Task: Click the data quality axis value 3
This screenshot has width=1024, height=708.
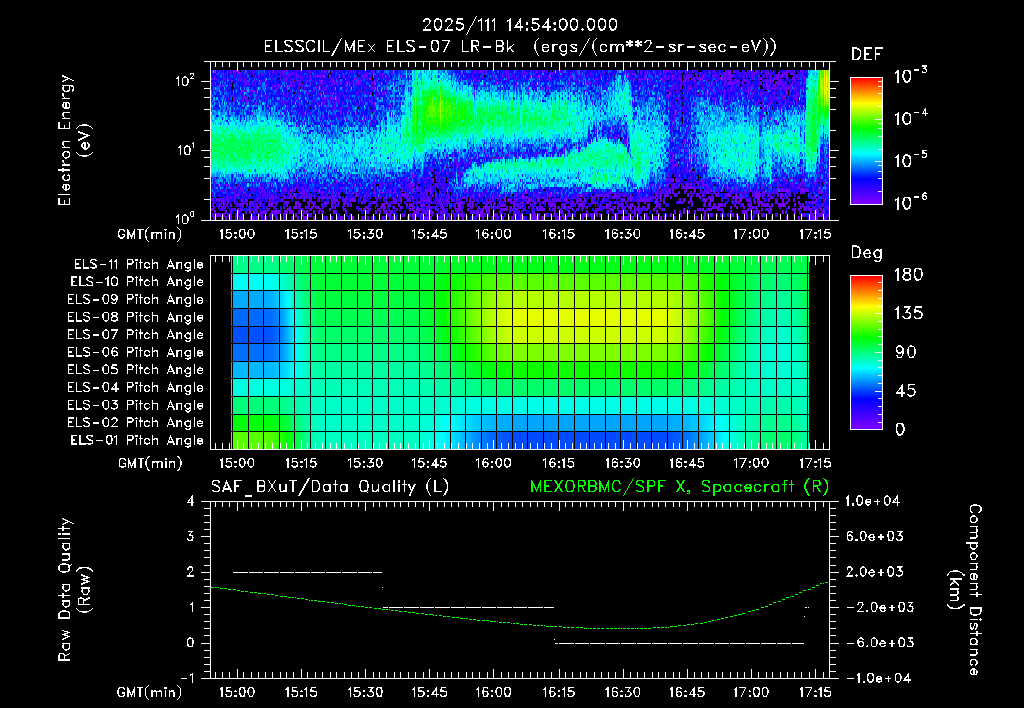Action: point(190,537)
